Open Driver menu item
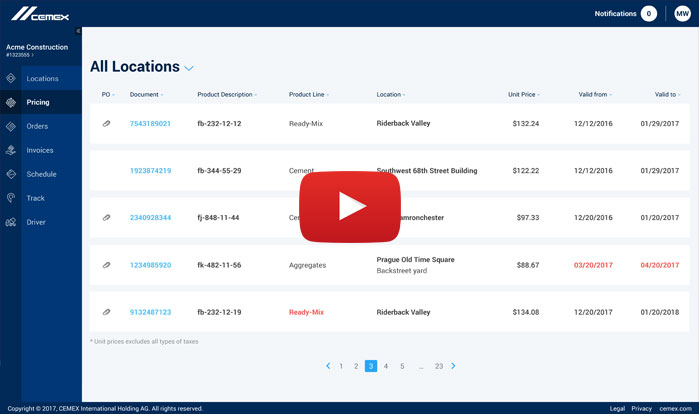Image resolution: width=699 pixels, height=414 pixels. pyautogui.click(x=36, y=222)
